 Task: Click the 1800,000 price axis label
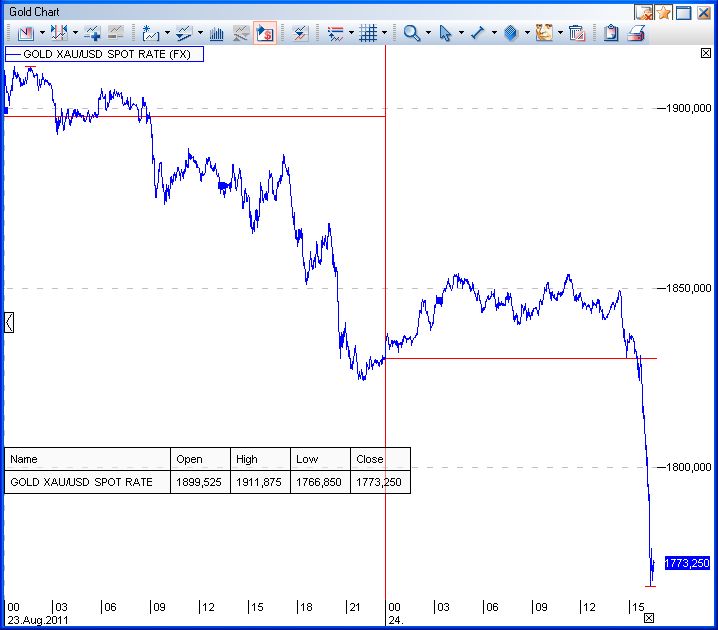(x=688, y=467)
